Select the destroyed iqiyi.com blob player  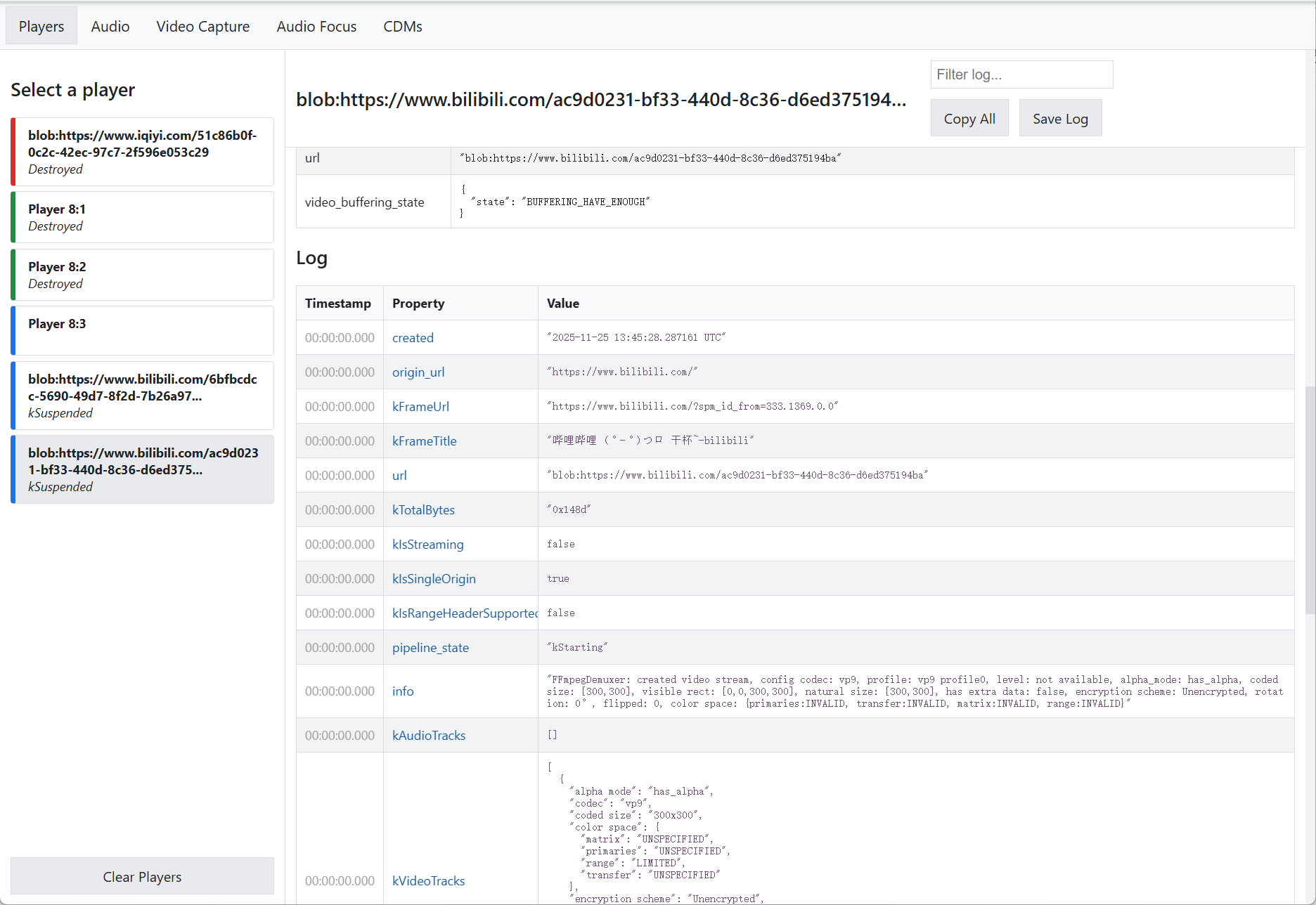coord(143,152)
